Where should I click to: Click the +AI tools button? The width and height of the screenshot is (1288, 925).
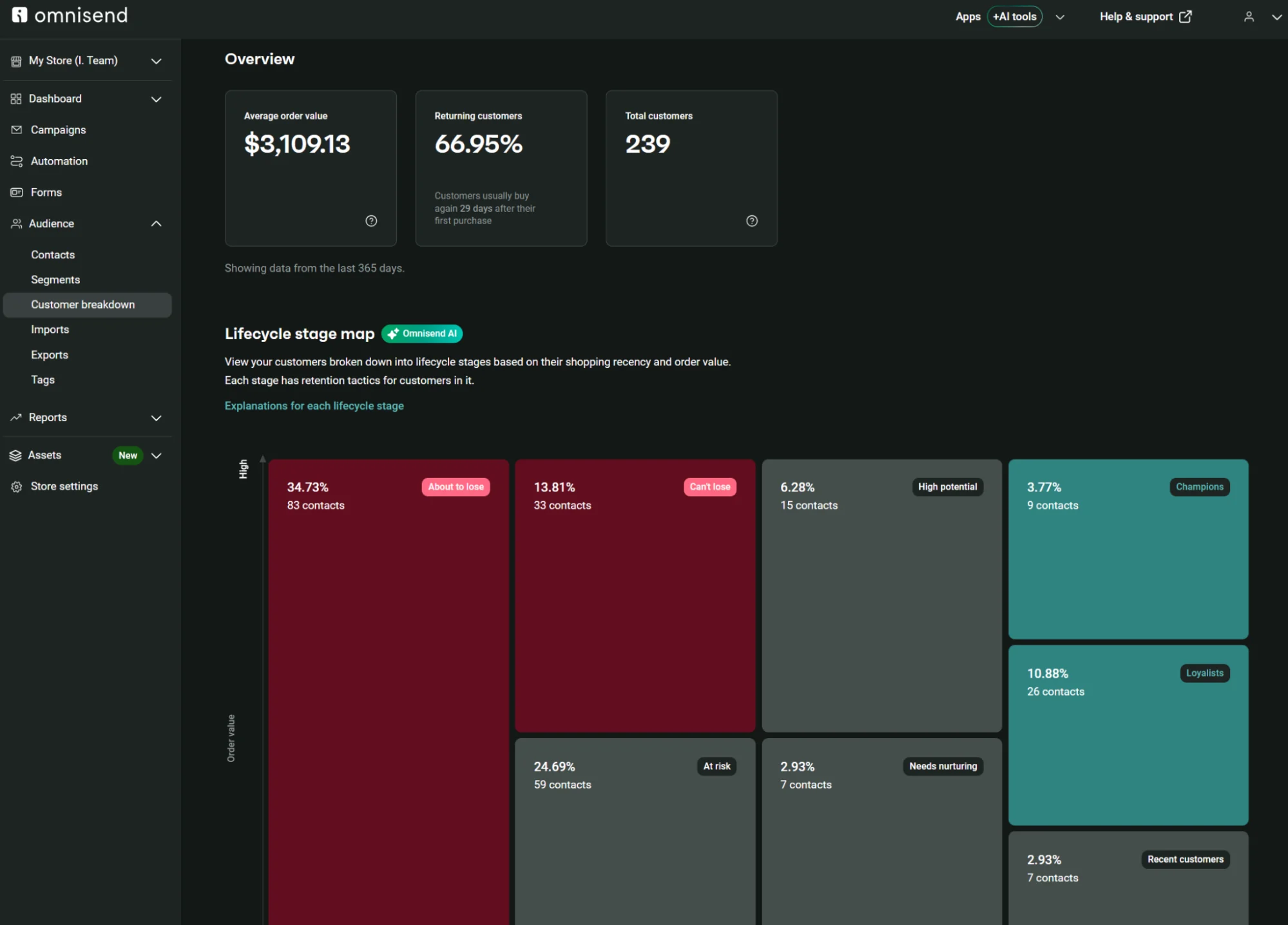pos(1014,17)
